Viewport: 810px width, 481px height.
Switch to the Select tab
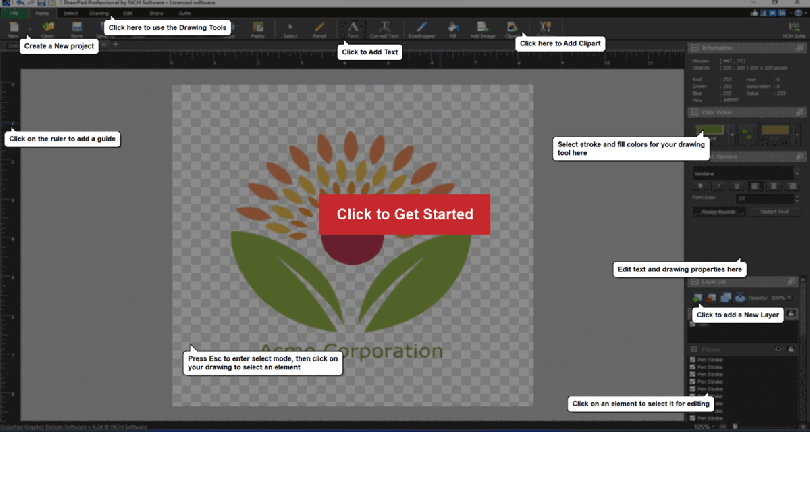point(71,13)
